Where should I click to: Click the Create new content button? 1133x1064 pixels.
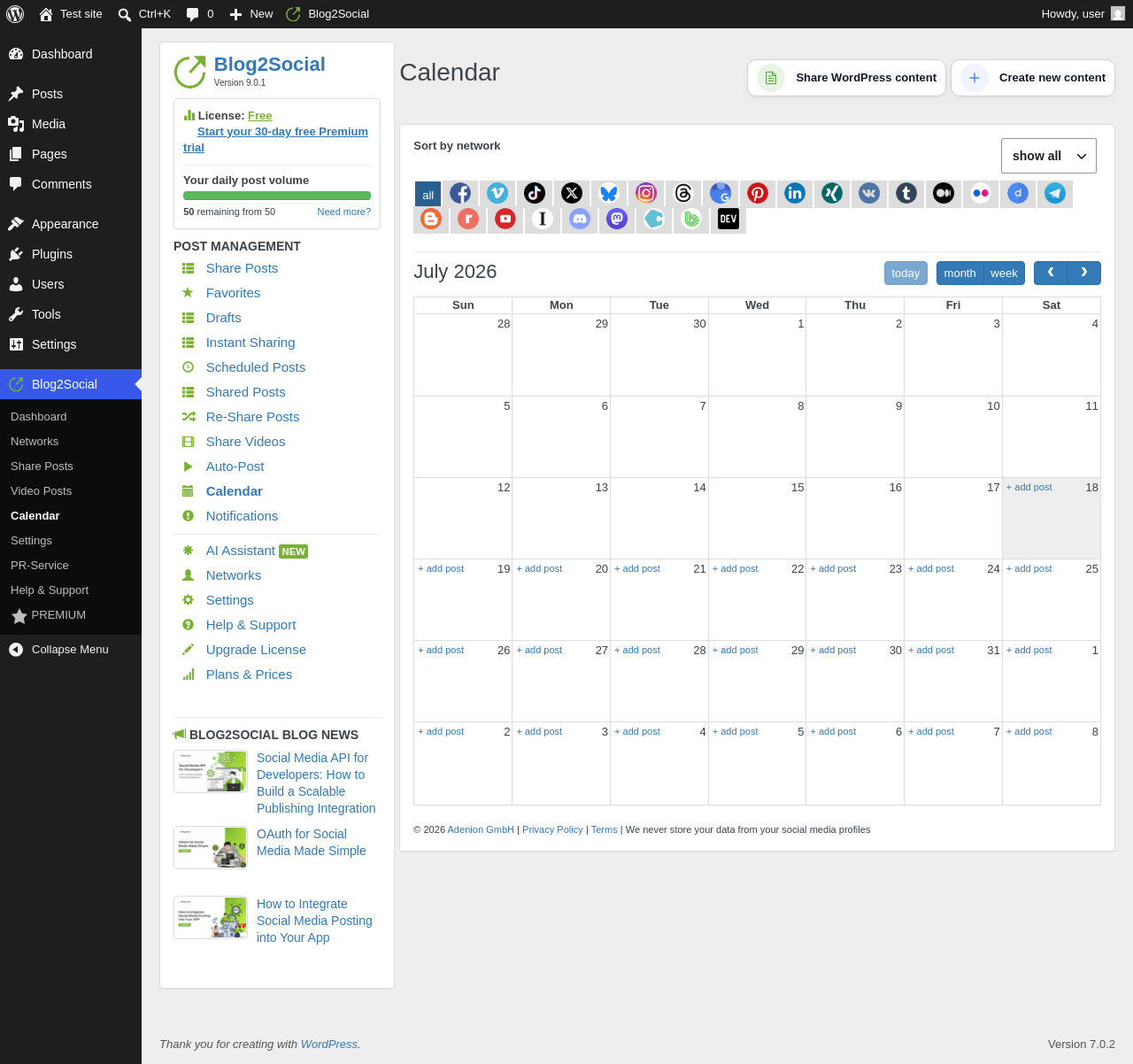point(1033,78)
